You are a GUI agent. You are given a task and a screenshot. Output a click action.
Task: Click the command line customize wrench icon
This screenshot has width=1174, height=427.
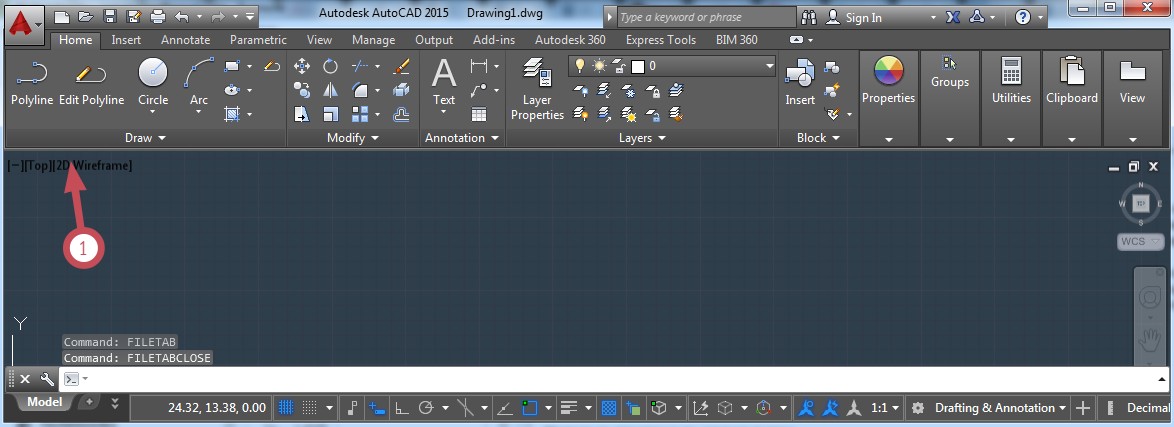(46, 379)
